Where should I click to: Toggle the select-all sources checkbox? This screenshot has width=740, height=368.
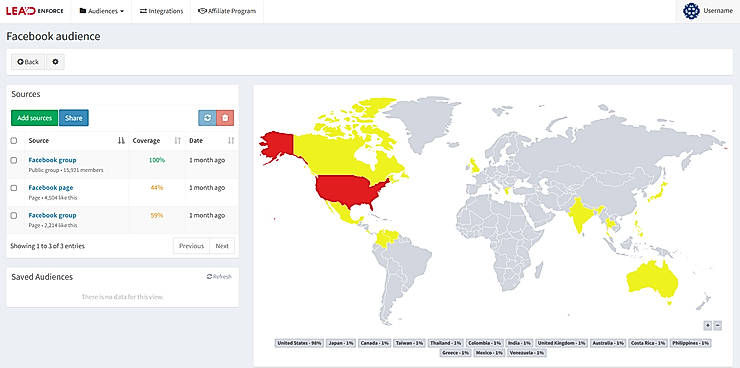pyautogui.click(x=14, y=141)
